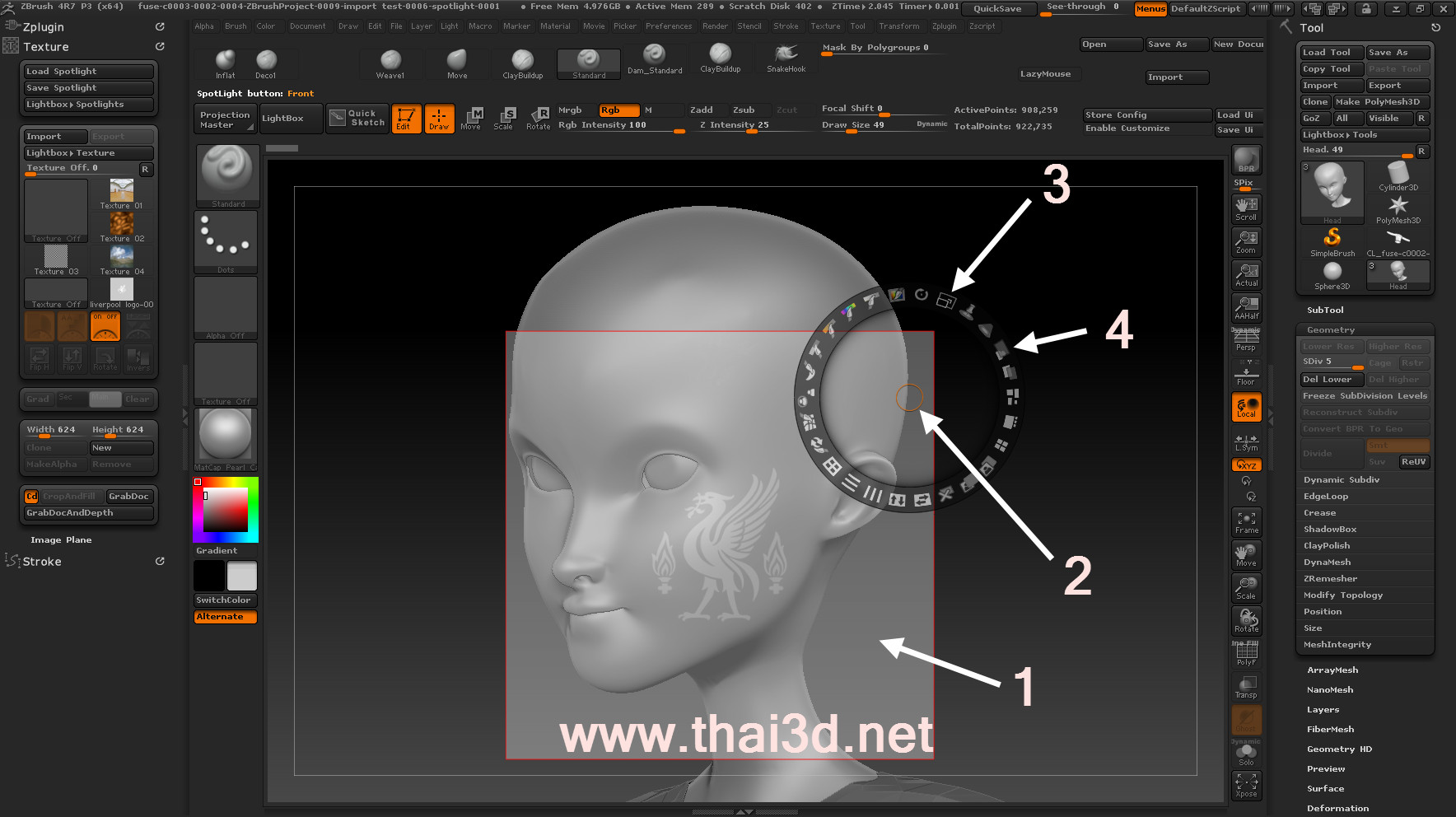The image size is (1456, 817).
Task: Select the SimpleBrush tool icon
Action: [x=1332, y=242]
